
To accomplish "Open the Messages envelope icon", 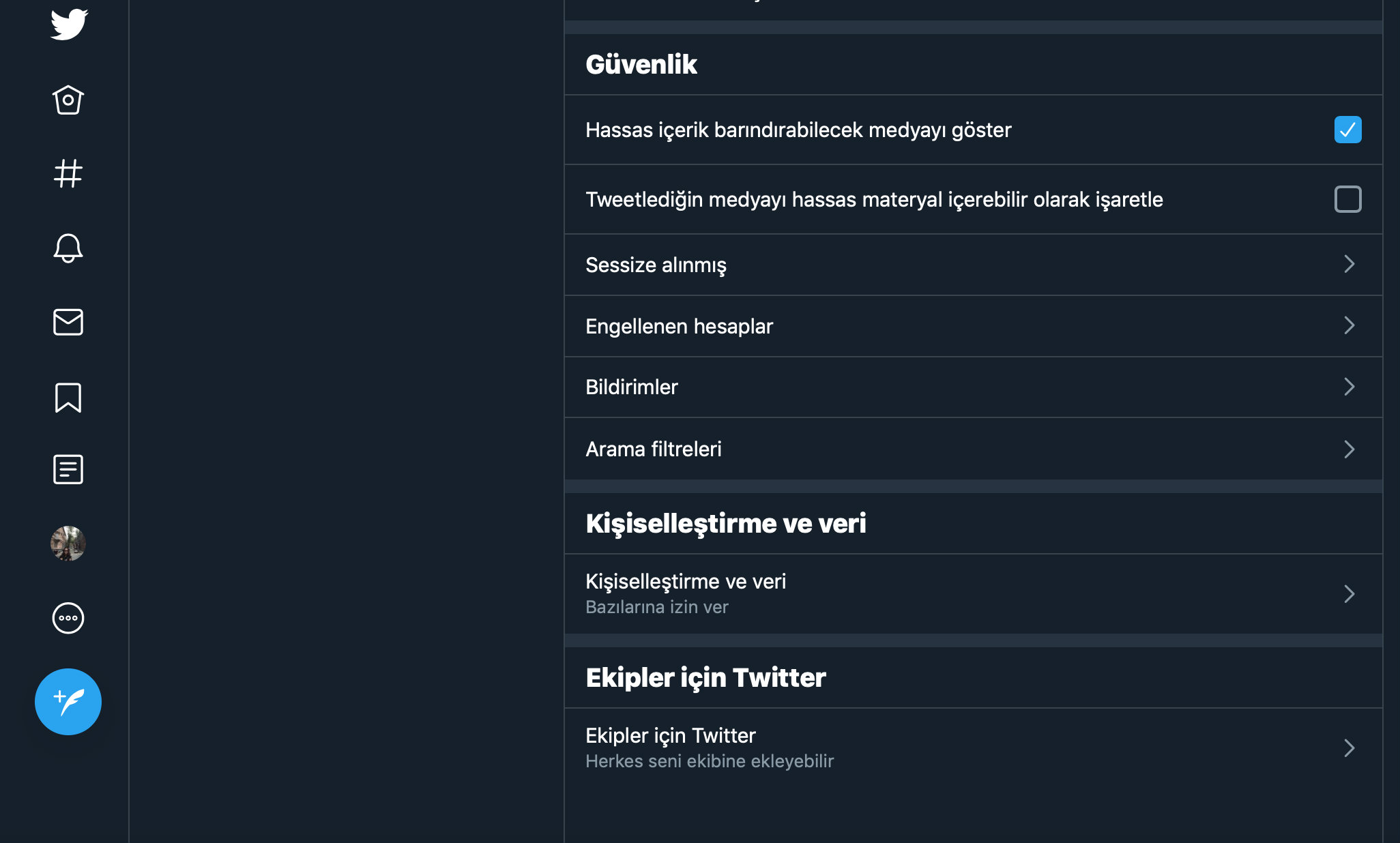I will 68,322.
